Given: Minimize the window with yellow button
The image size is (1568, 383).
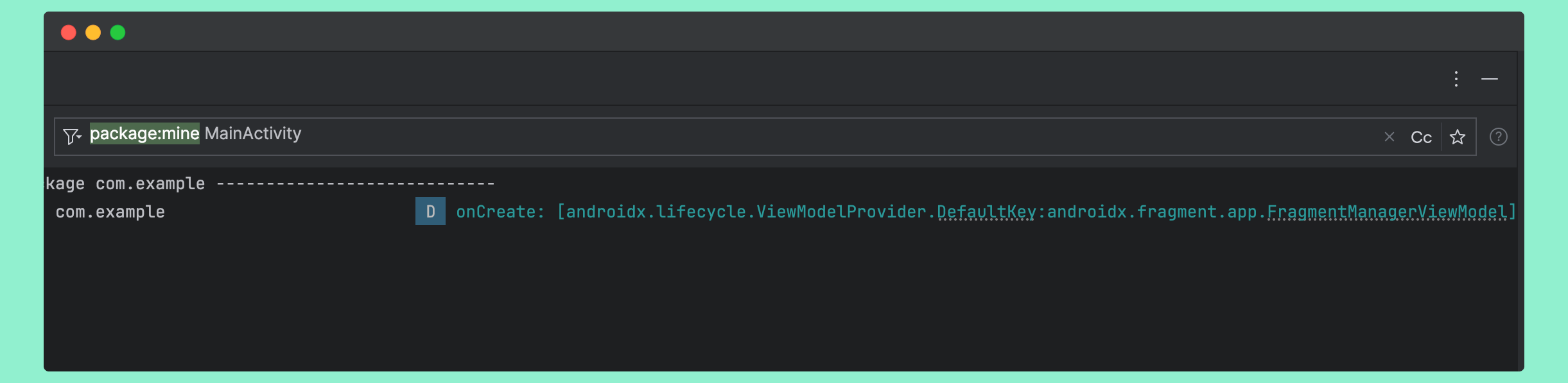Looking at the screenshot, I should pyautogui.click(x=93, y=32).
